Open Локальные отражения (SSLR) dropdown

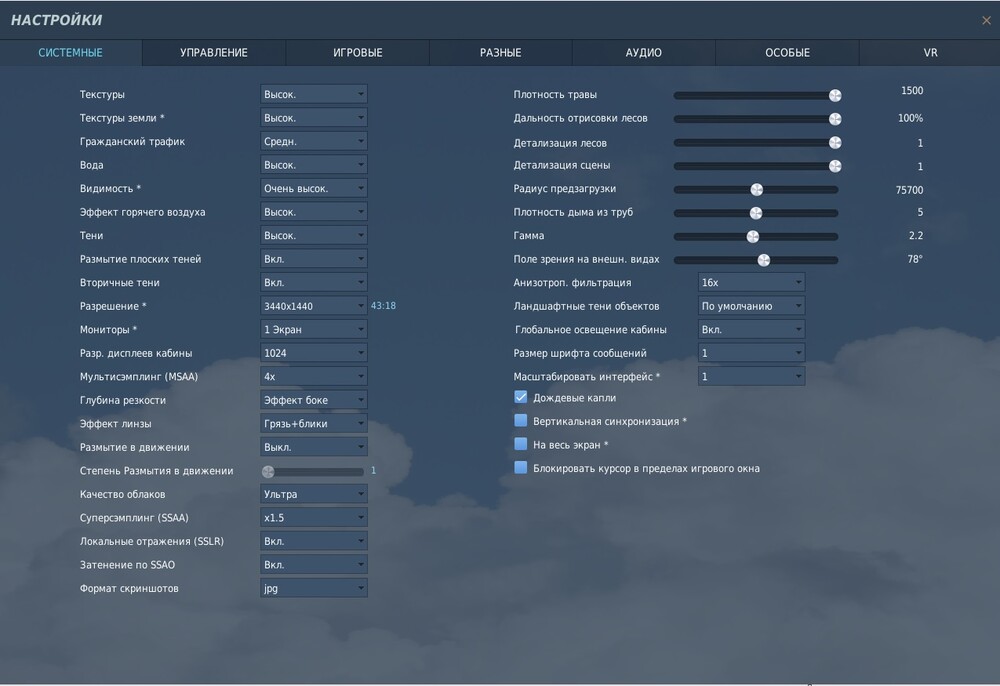pos(314,541)
